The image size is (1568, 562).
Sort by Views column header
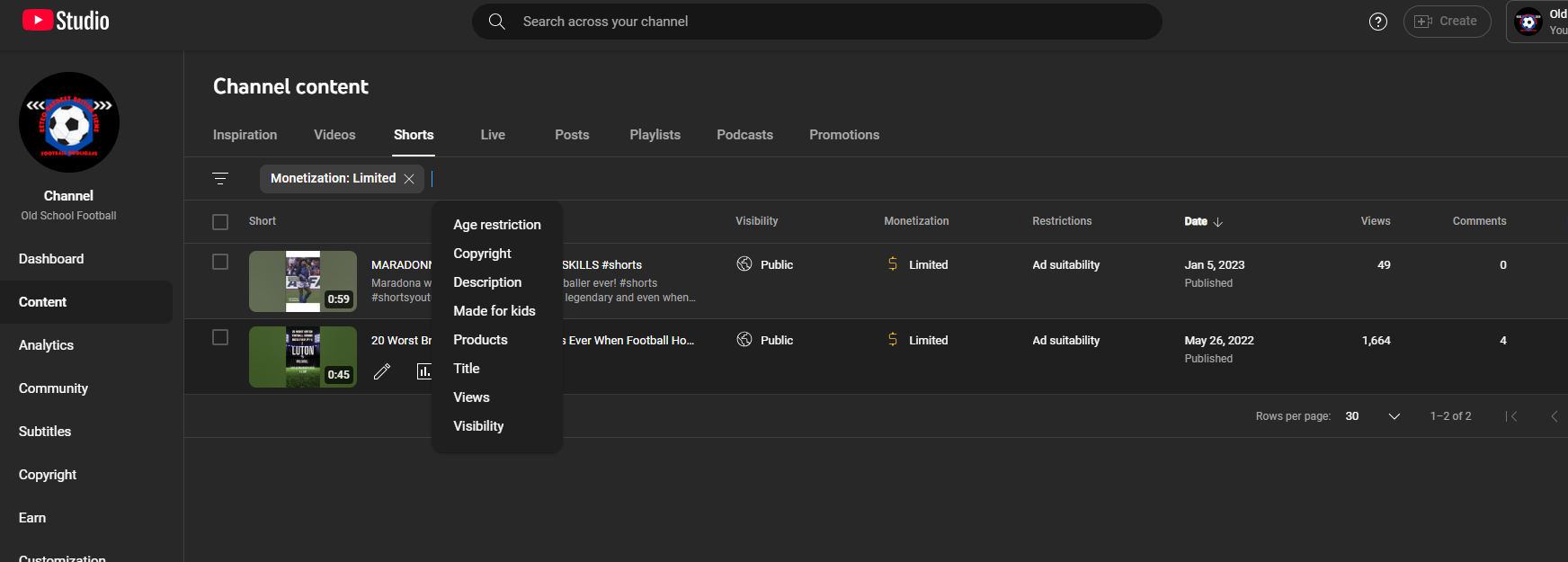pos(1376,221)
